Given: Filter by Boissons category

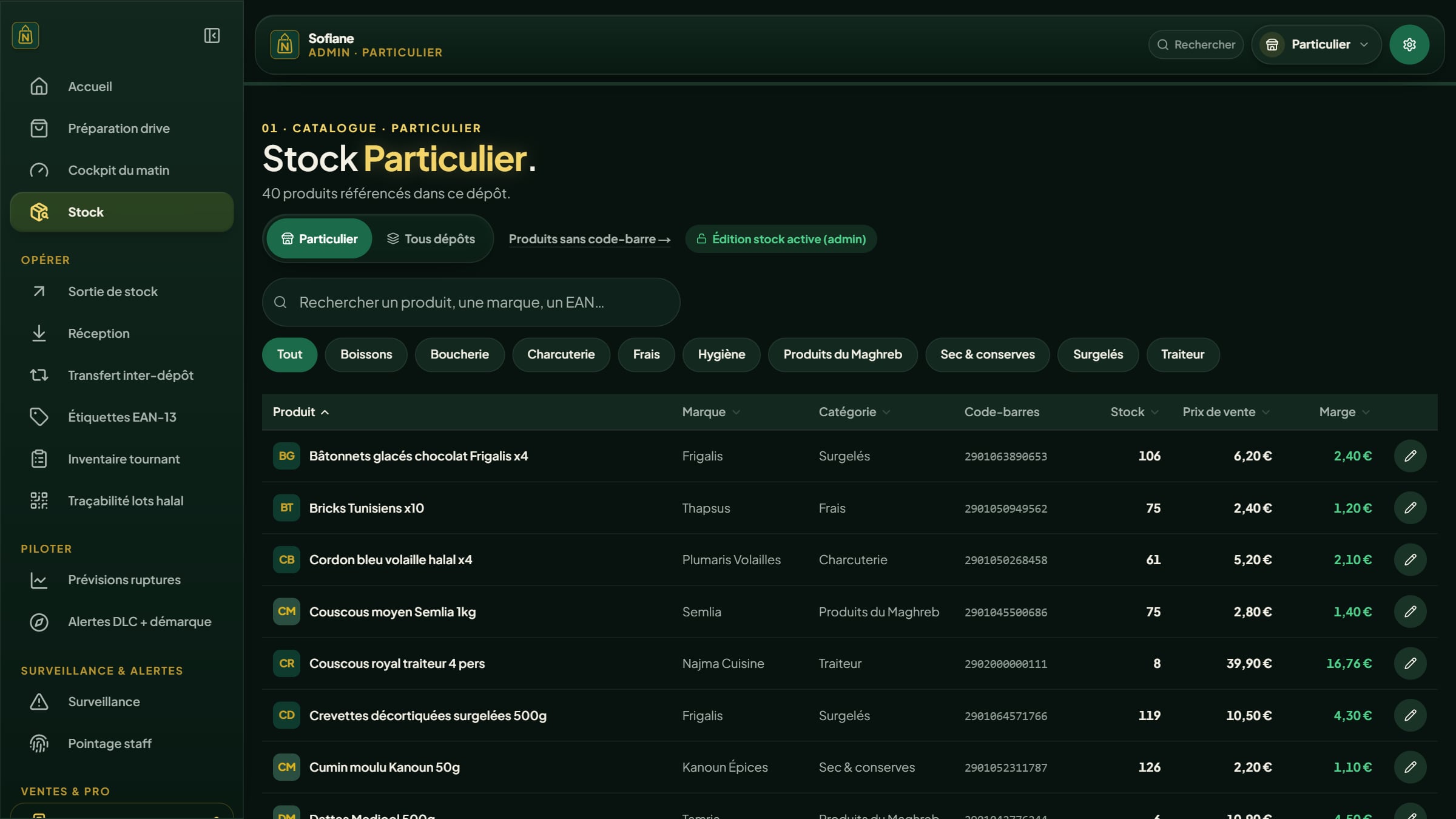Looking at the screenshot, I should coord(366,355).
